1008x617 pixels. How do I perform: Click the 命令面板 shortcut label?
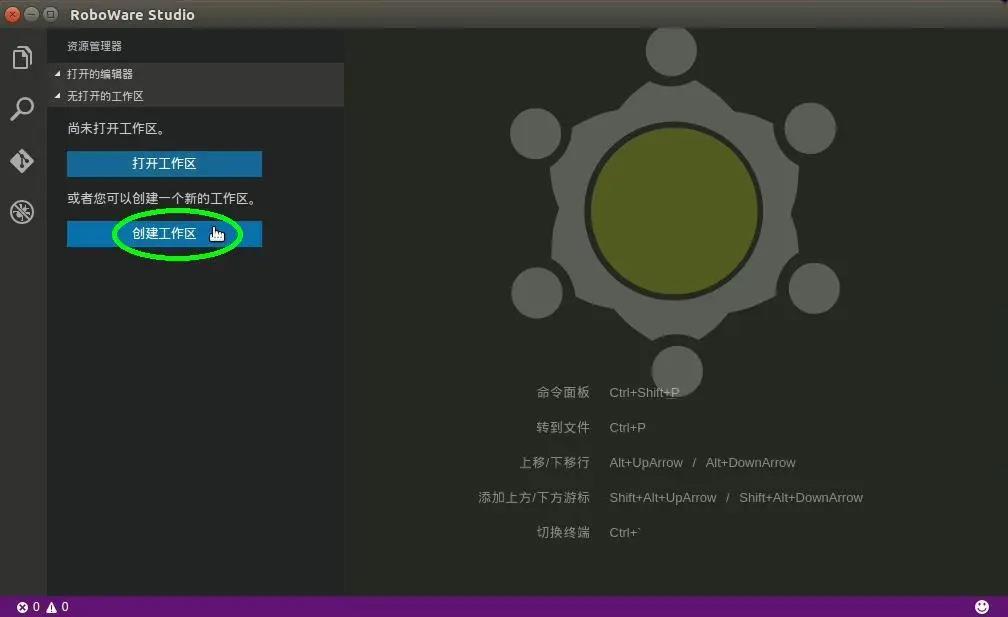[x=563, y=392]
